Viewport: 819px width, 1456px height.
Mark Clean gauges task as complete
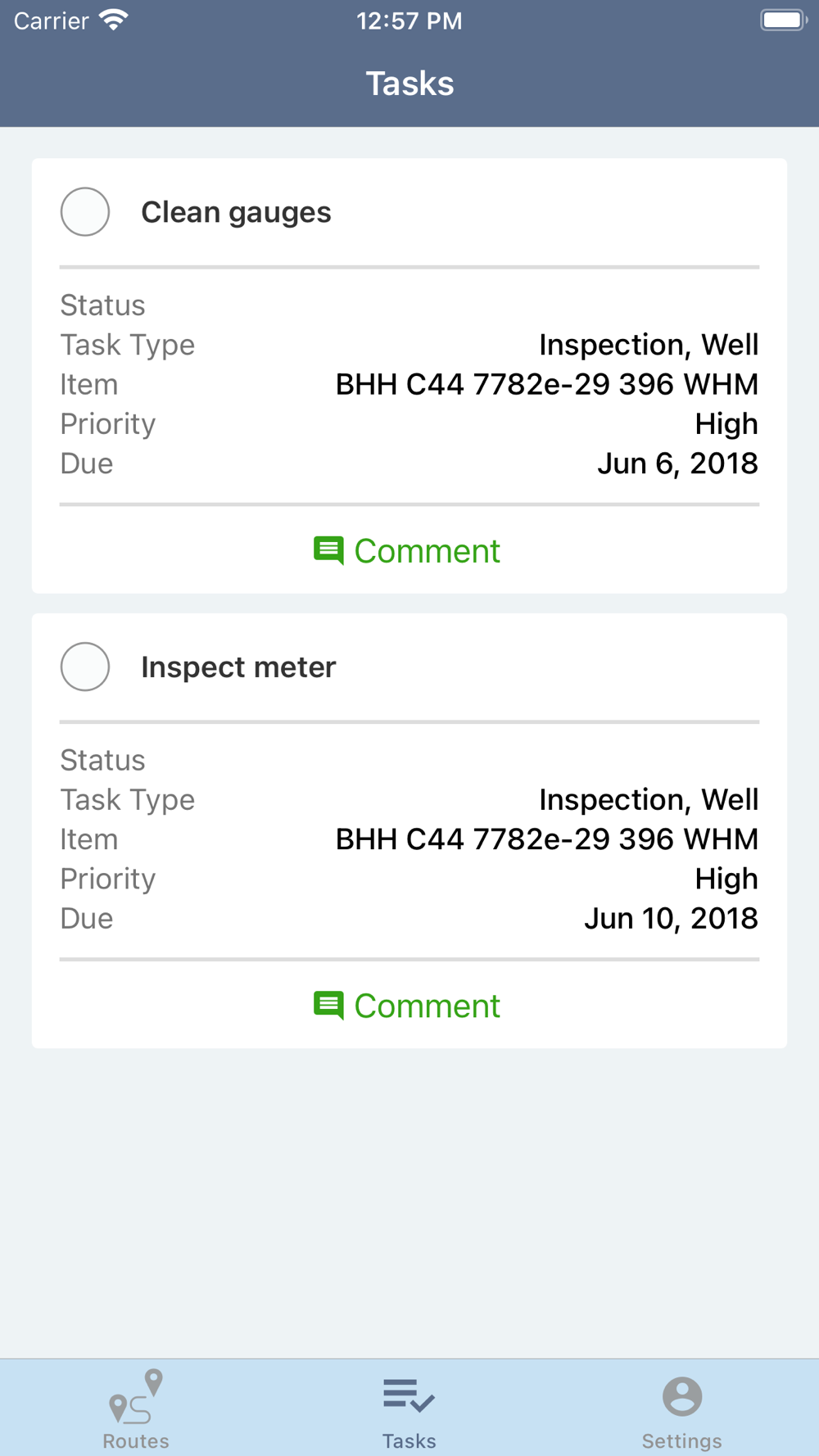(85, 212)
